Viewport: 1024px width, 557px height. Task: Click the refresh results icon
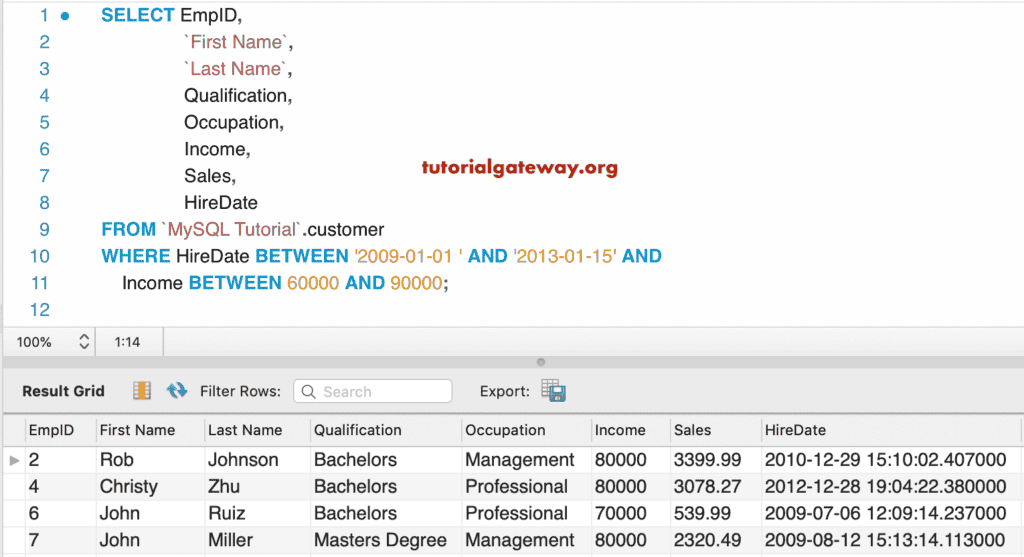click(177, 391)
